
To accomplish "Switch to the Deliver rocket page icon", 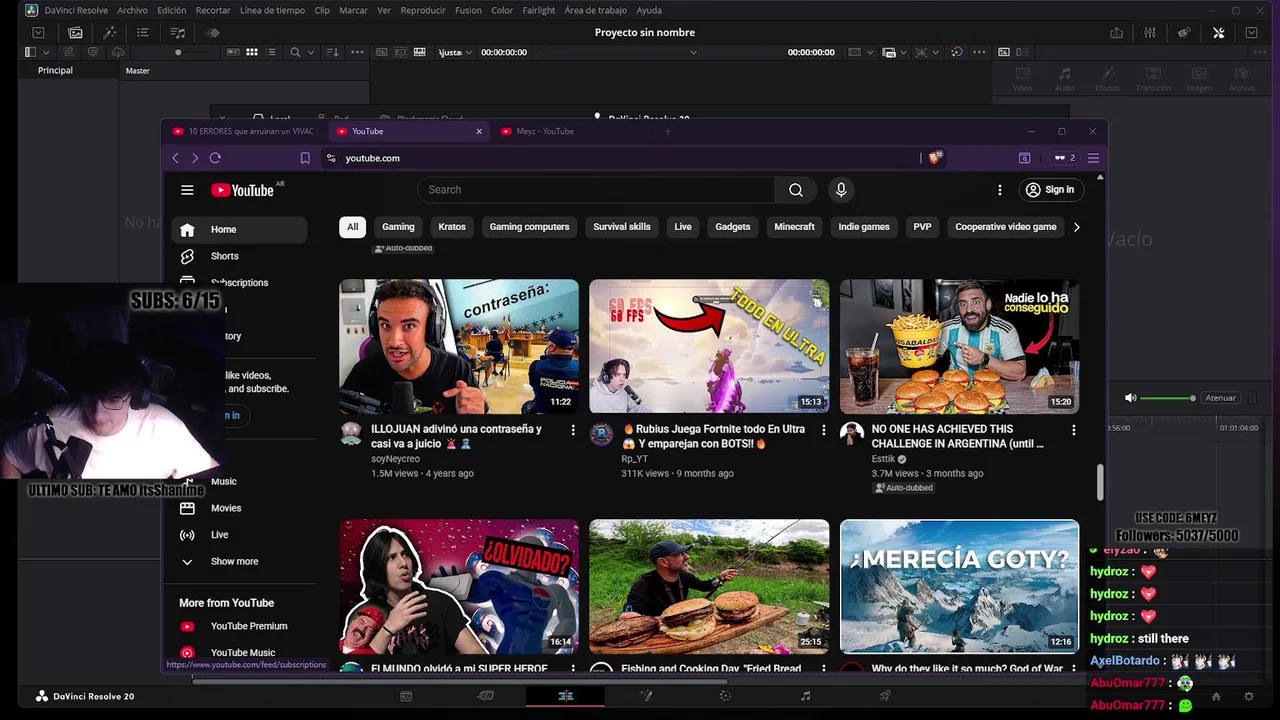I will pos(885,696).
